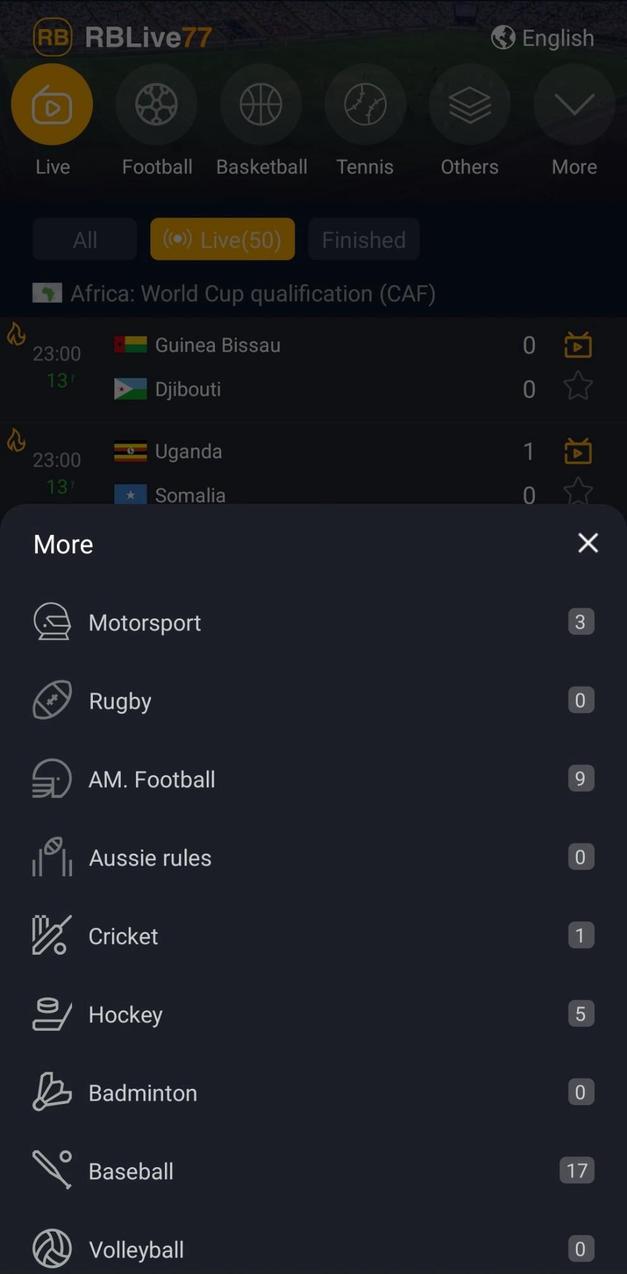Select the Baseball icon in More panel
This screenshot has height=1274, width=627.
[x=50, y=1170]
